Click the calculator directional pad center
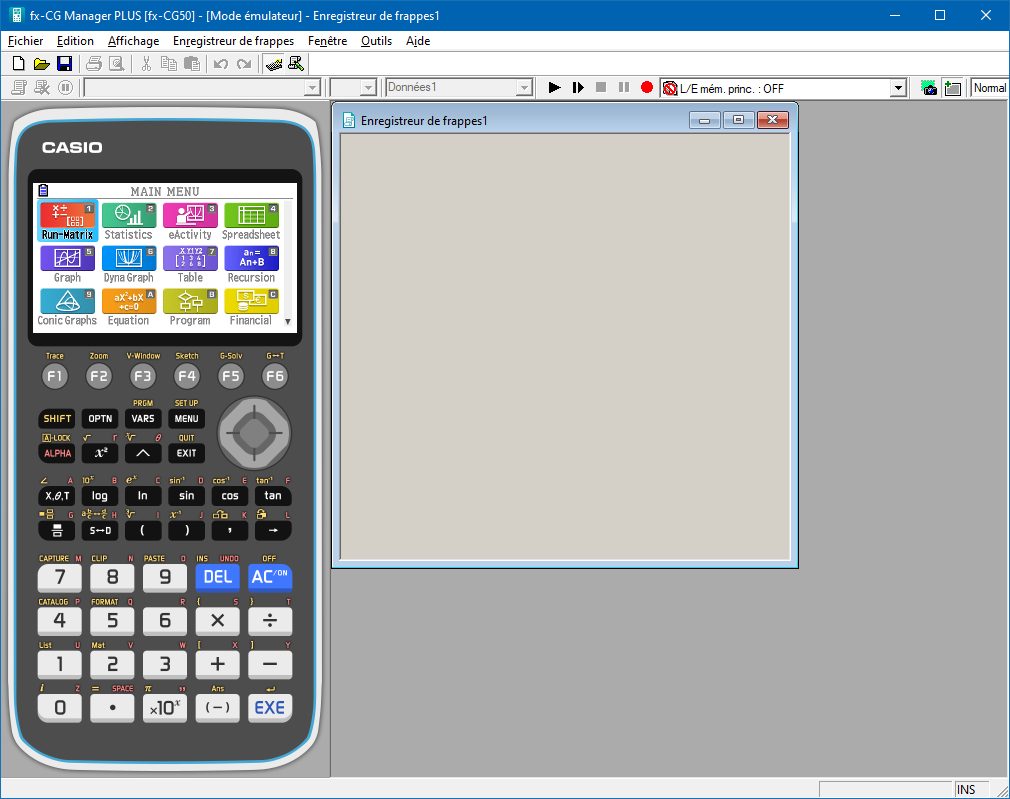The width and height of the screenshot is (1010, 799). [254, 433]
